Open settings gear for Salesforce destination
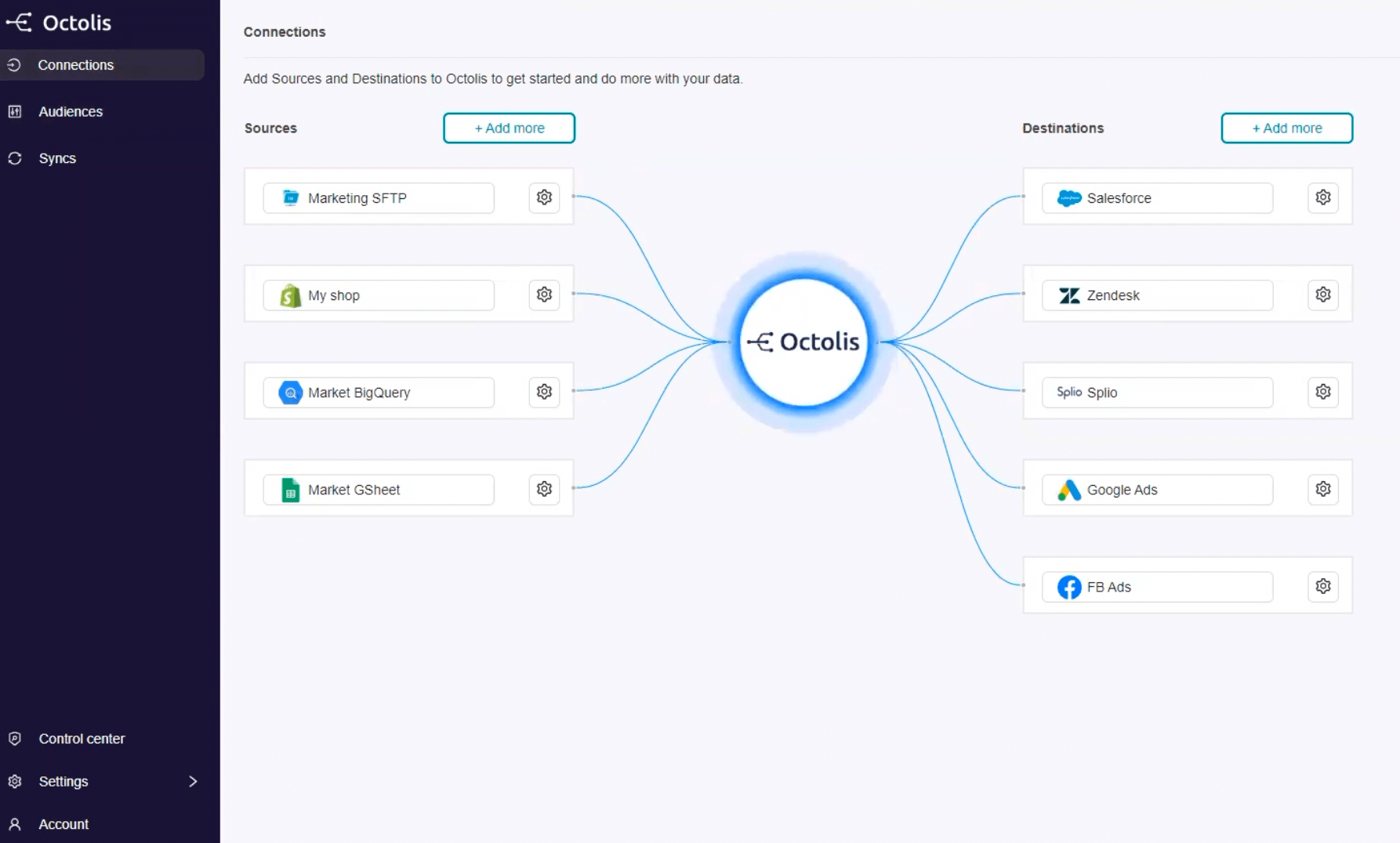The image size is (1400, 843). (1323, 197)
